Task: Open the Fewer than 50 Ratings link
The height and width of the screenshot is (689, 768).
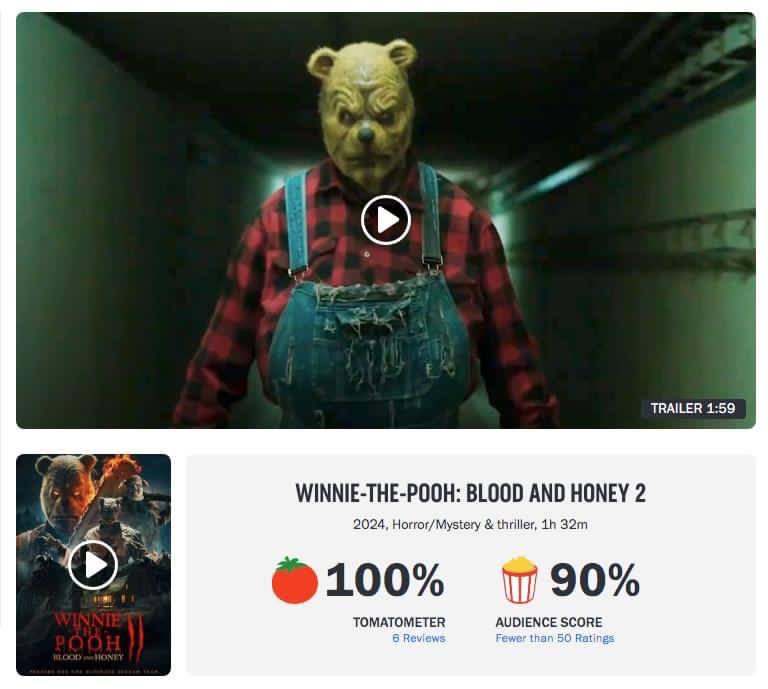Action: tap(554, 638)
